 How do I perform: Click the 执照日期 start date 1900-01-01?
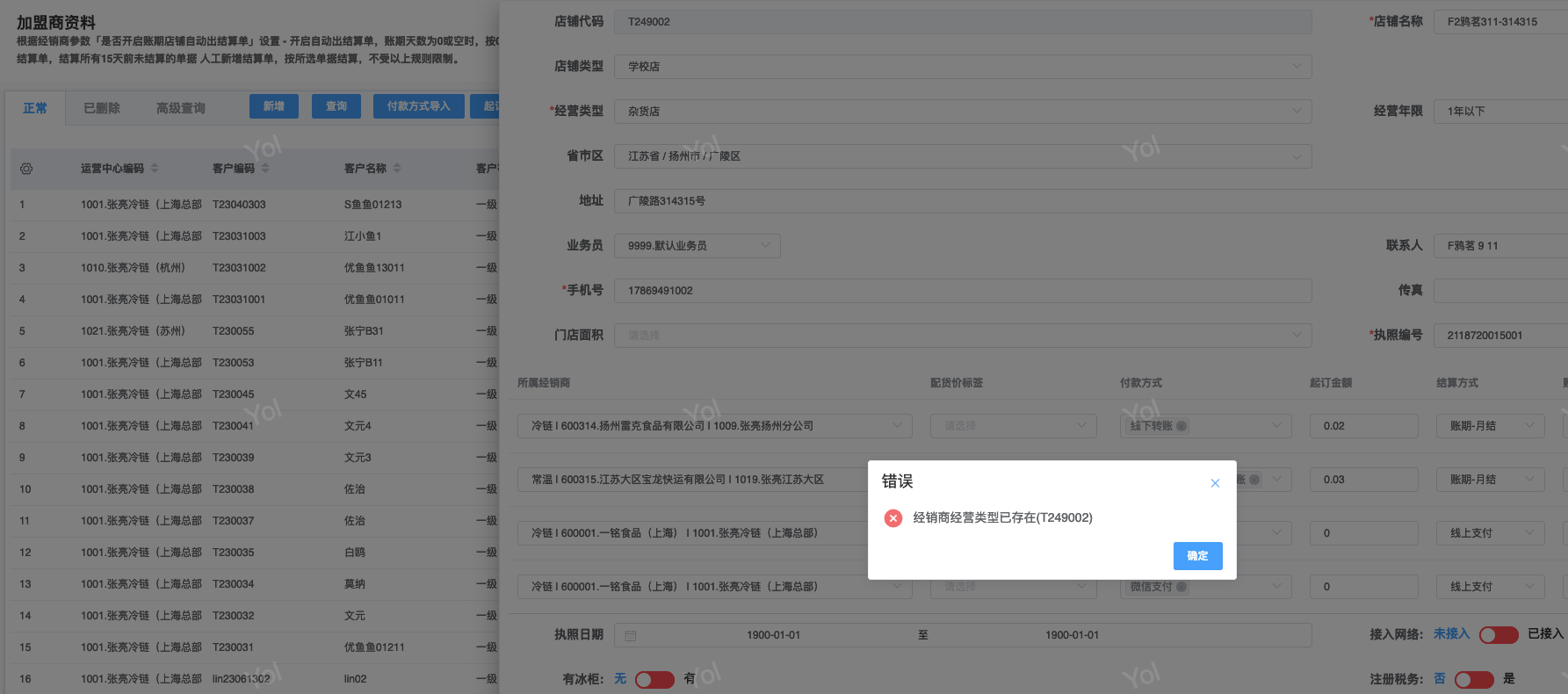click(773, 635)
